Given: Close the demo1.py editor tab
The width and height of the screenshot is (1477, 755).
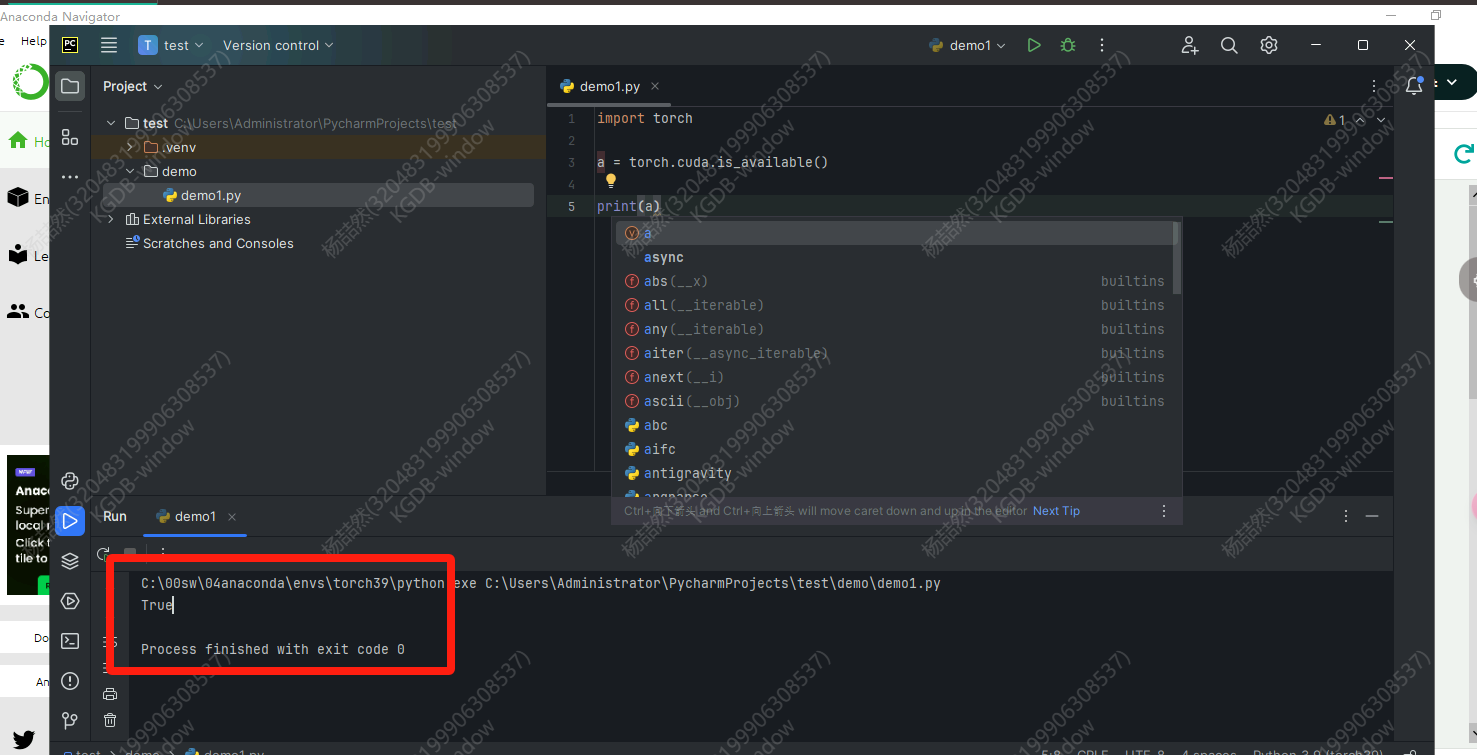Looking at the screenshot, I should click(x=656, y=86).
